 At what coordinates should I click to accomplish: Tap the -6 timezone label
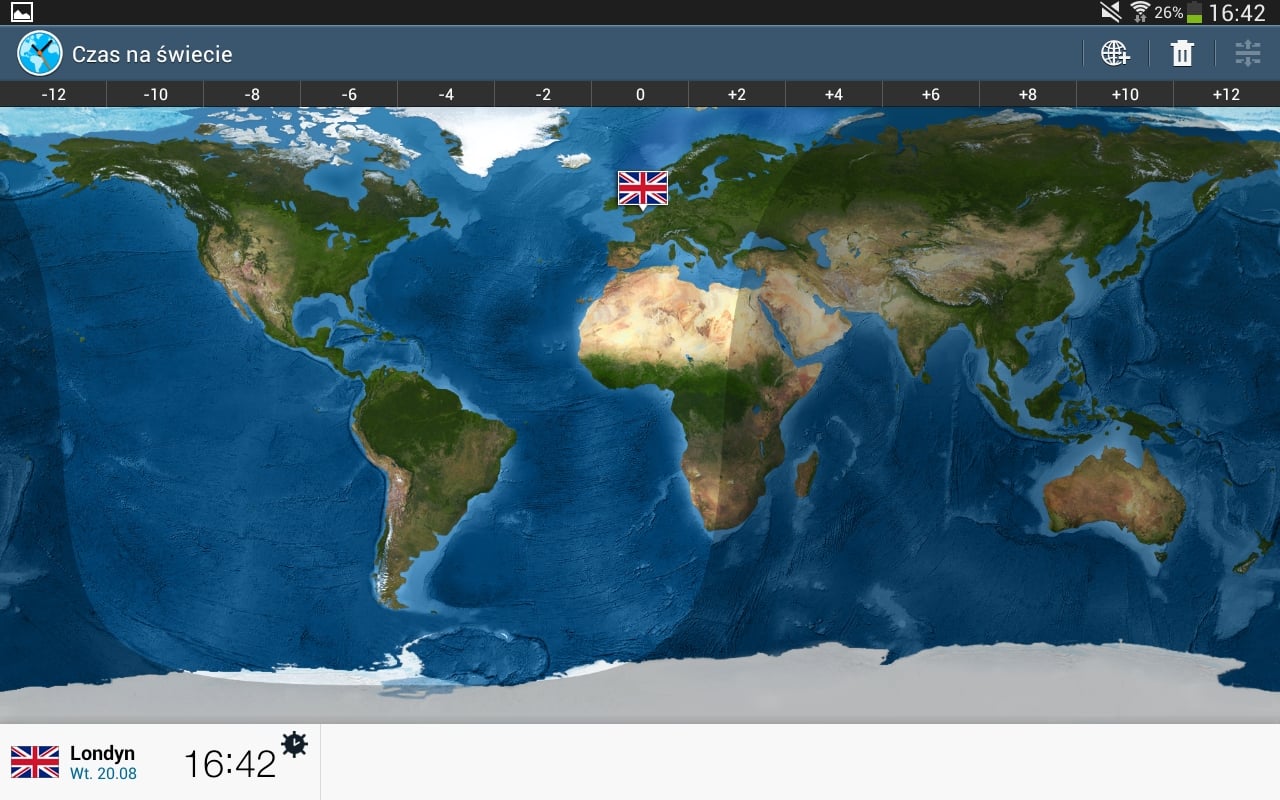pyautogui.click(x=349, y=94)
